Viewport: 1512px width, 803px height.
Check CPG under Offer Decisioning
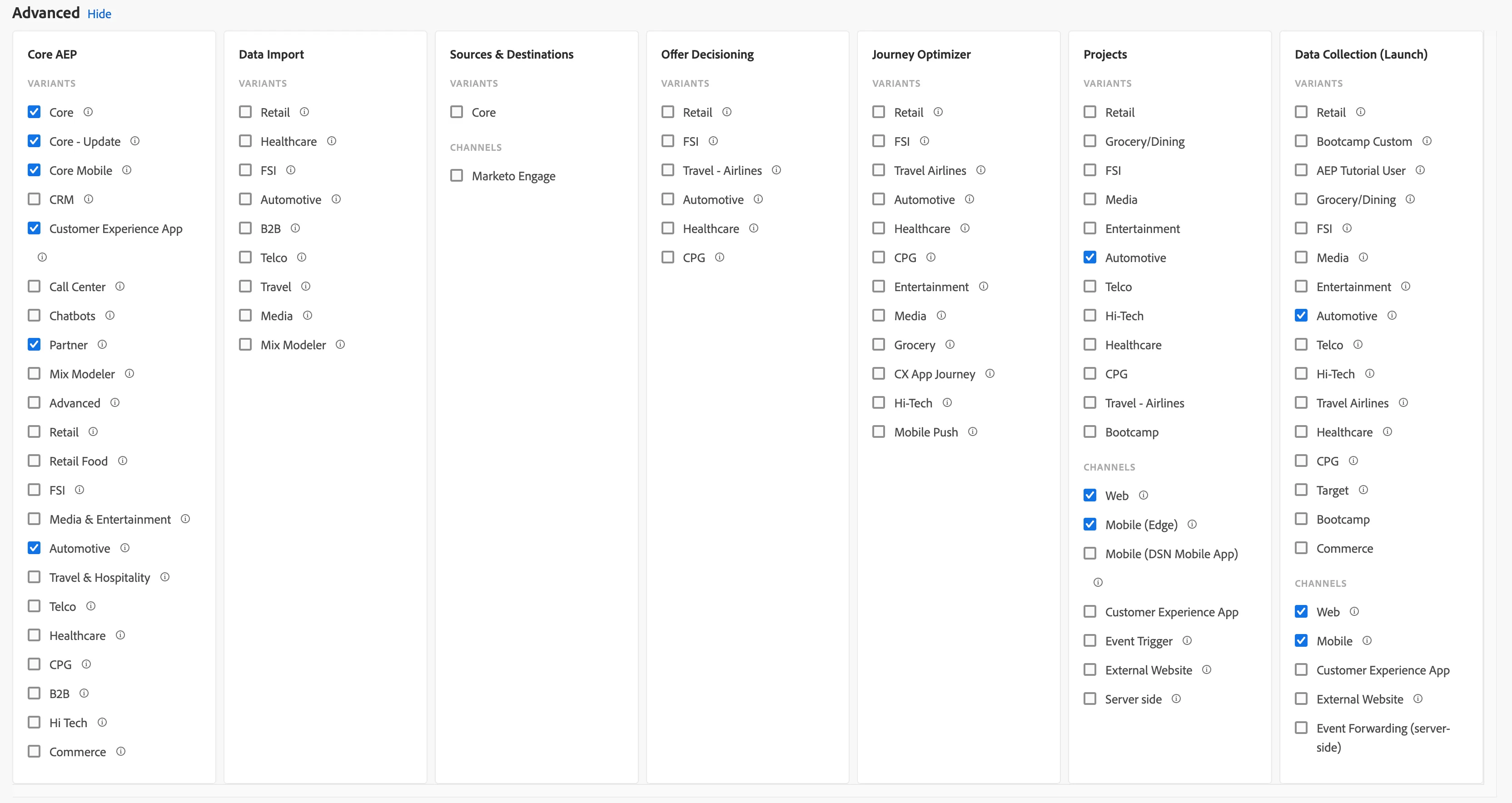pos(668,257)
